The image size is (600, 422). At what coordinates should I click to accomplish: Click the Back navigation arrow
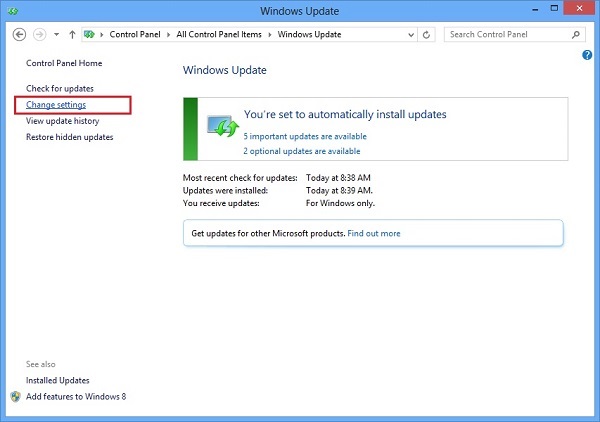19,34
